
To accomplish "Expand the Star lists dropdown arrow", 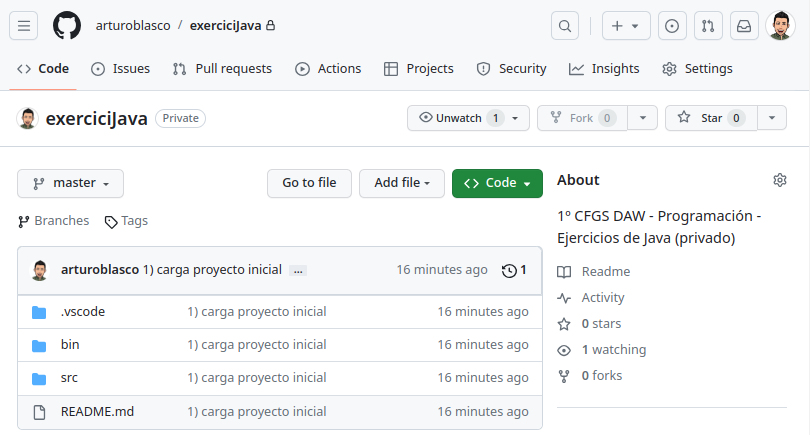I will point(772,118).
